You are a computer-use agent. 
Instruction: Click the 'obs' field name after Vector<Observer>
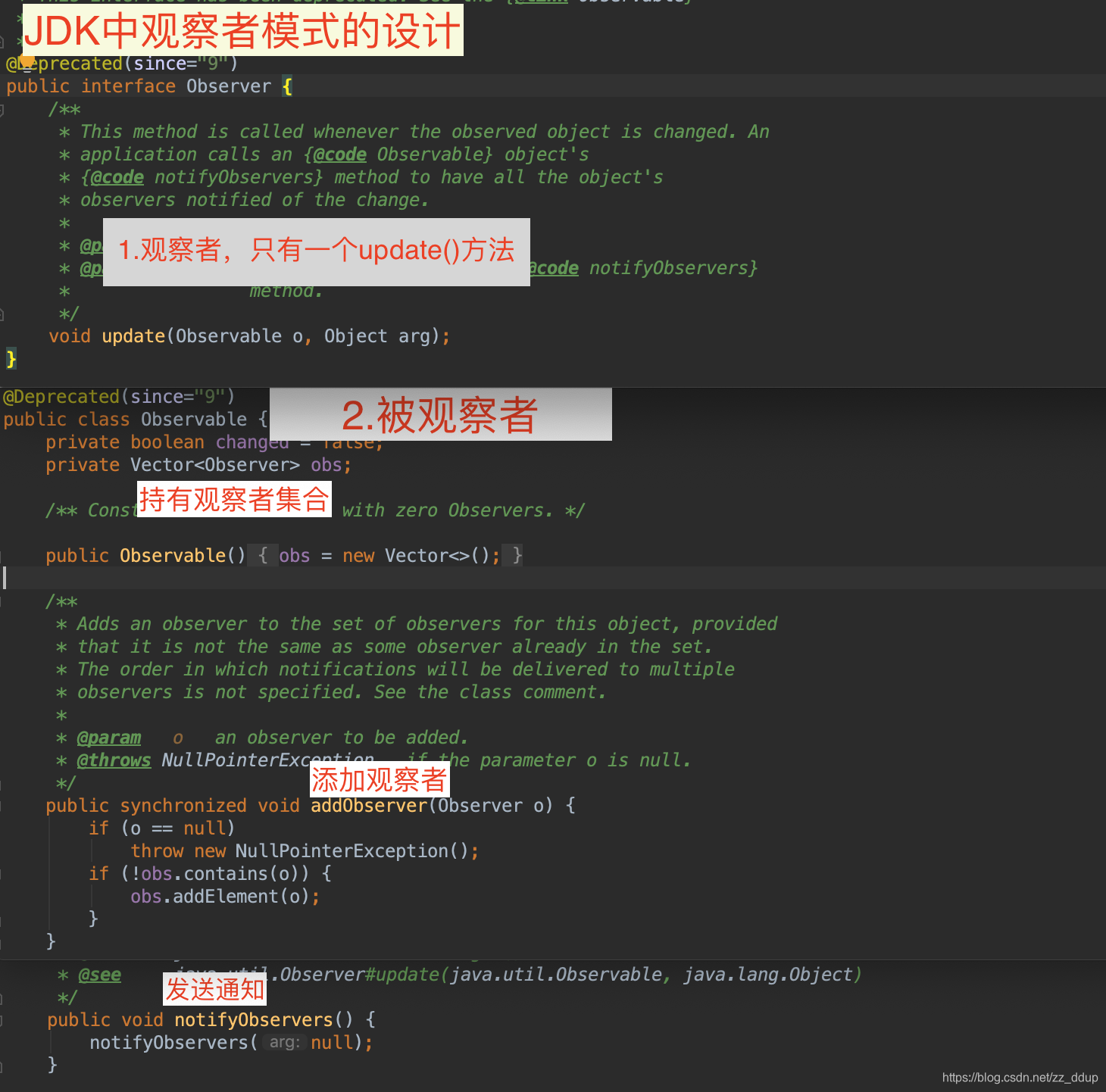(326, 465)
